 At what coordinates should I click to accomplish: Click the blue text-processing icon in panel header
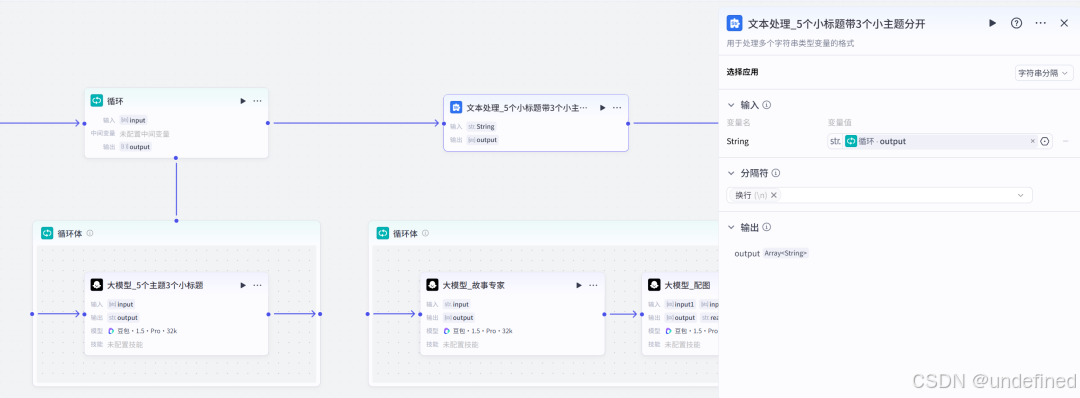click(x=734, y=23)
